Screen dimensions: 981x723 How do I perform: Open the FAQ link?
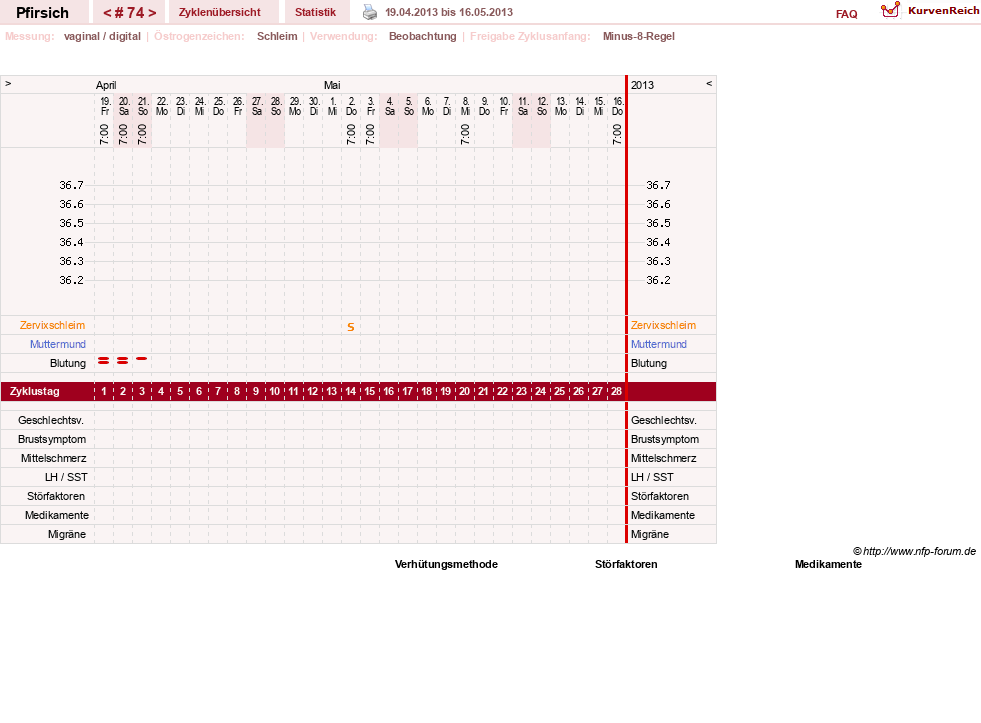pos(846,14)
